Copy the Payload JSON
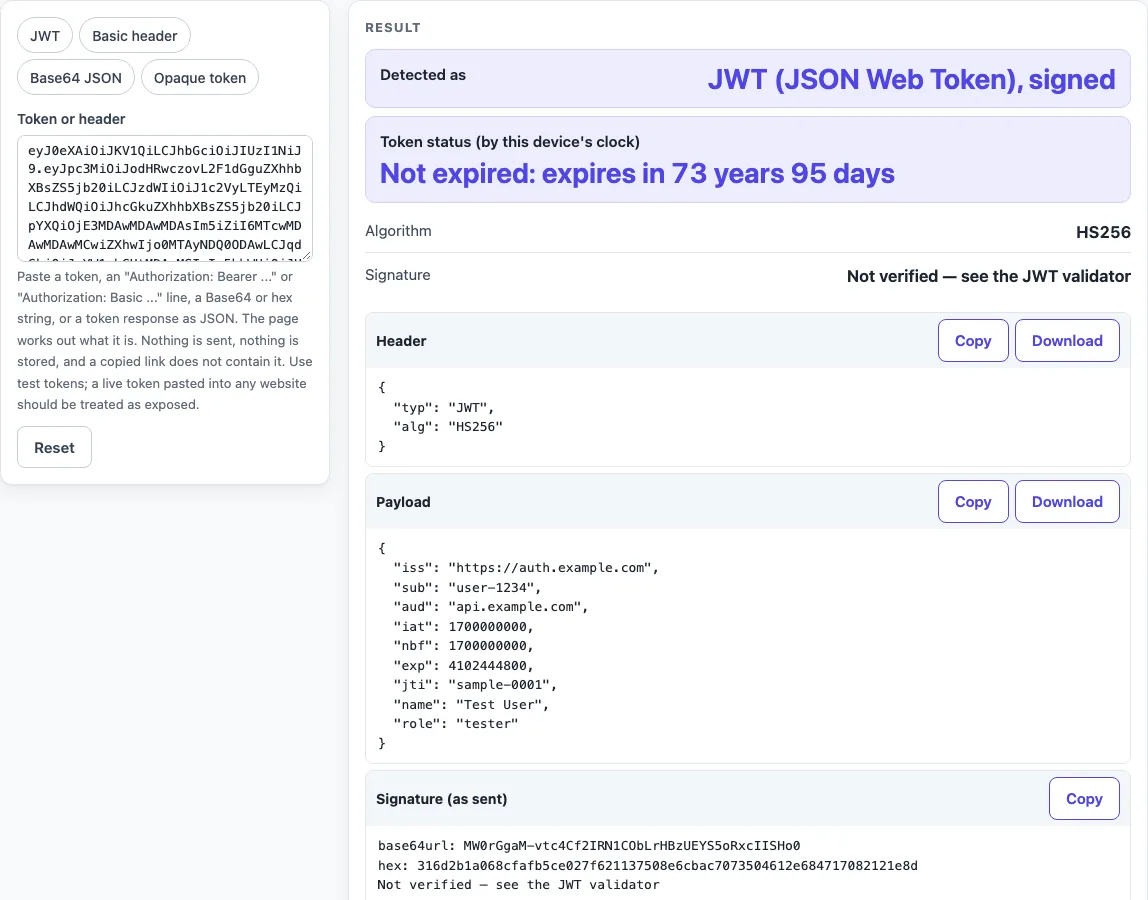Screen dimensions: 1148x900 click(973, 502)
